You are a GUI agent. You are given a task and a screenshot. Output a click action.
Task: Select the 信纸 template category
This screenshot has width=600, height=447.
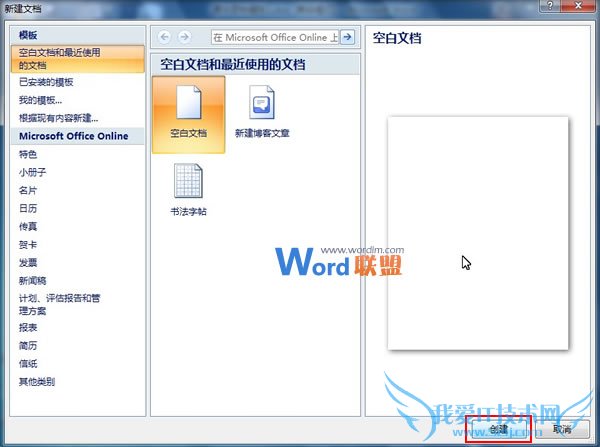pos(28,364)
